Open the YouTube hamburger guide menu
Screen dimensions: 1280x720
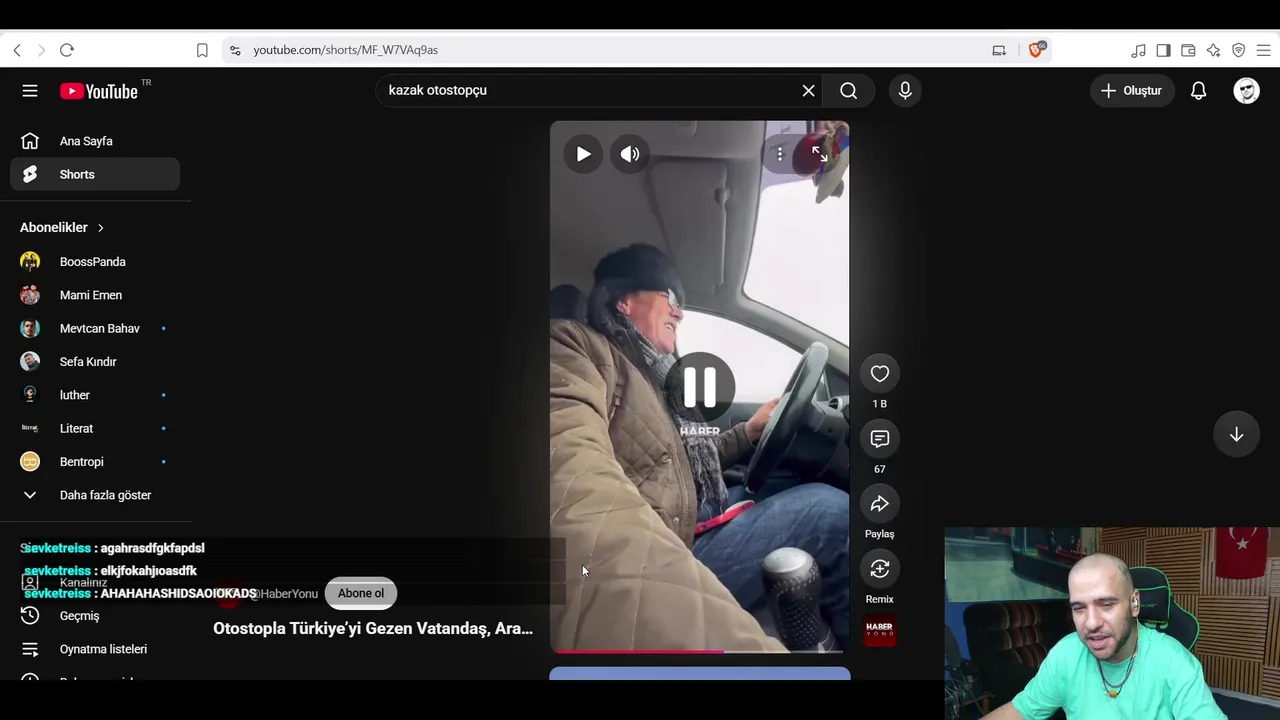(x=30, y=91)
